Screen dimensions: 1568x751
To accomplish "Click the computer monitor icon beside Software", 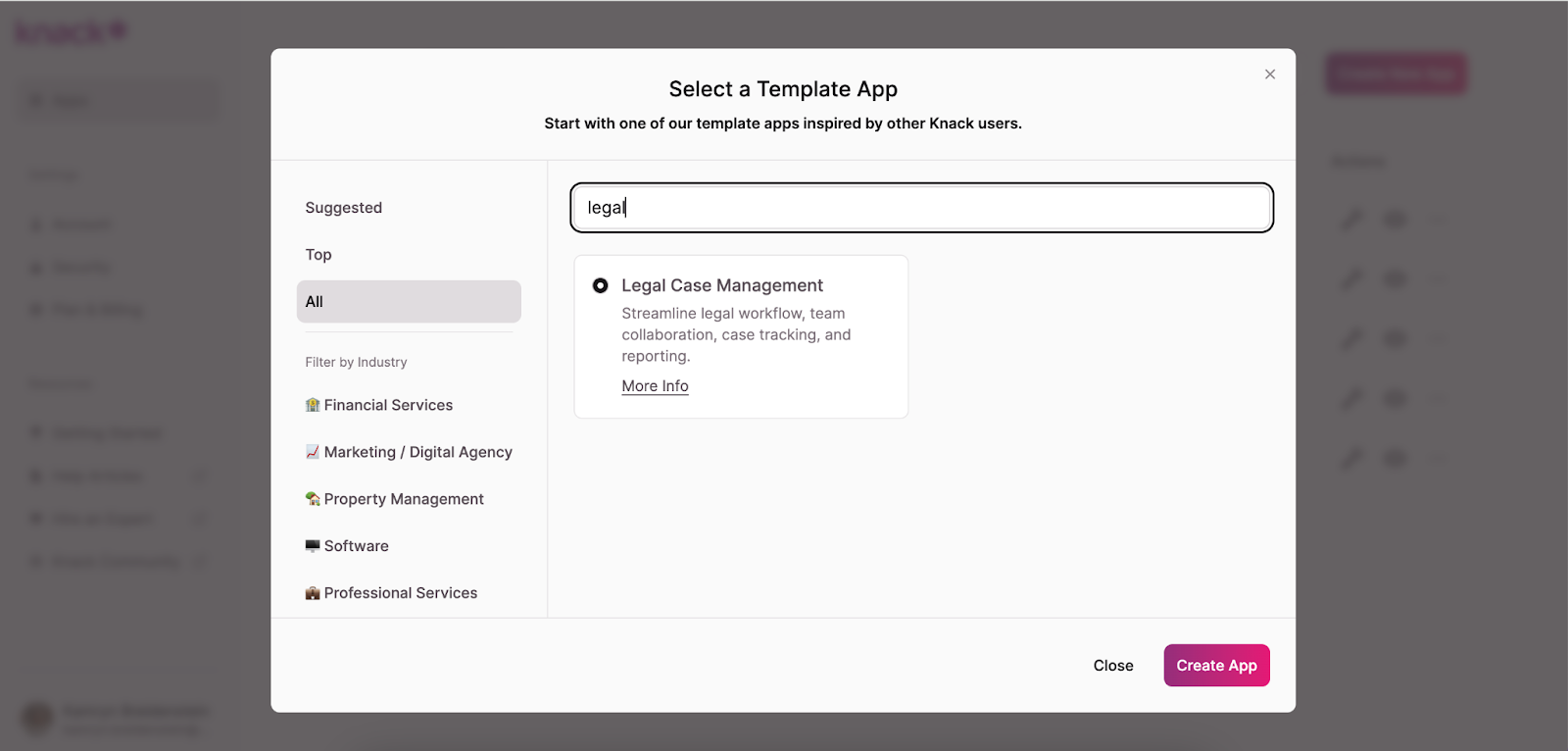I will (313, 546).
